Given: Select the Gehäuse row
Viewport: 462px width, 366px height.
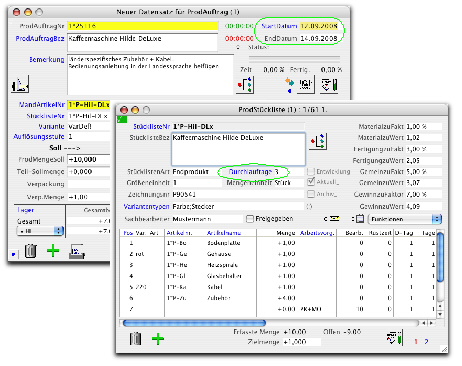Looking at the screenshot, I should pos(279,254).
